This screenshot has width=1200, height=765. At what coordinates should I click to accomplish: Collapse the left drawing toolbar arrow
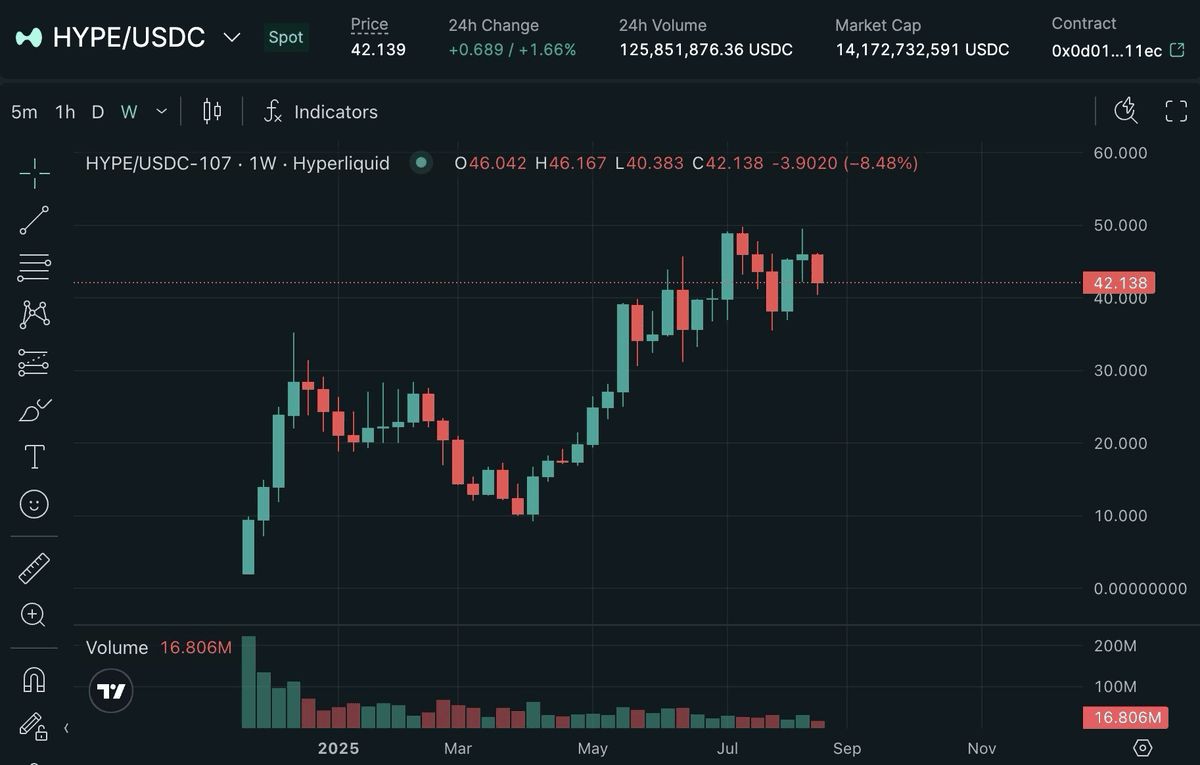[x=66, y=728]
